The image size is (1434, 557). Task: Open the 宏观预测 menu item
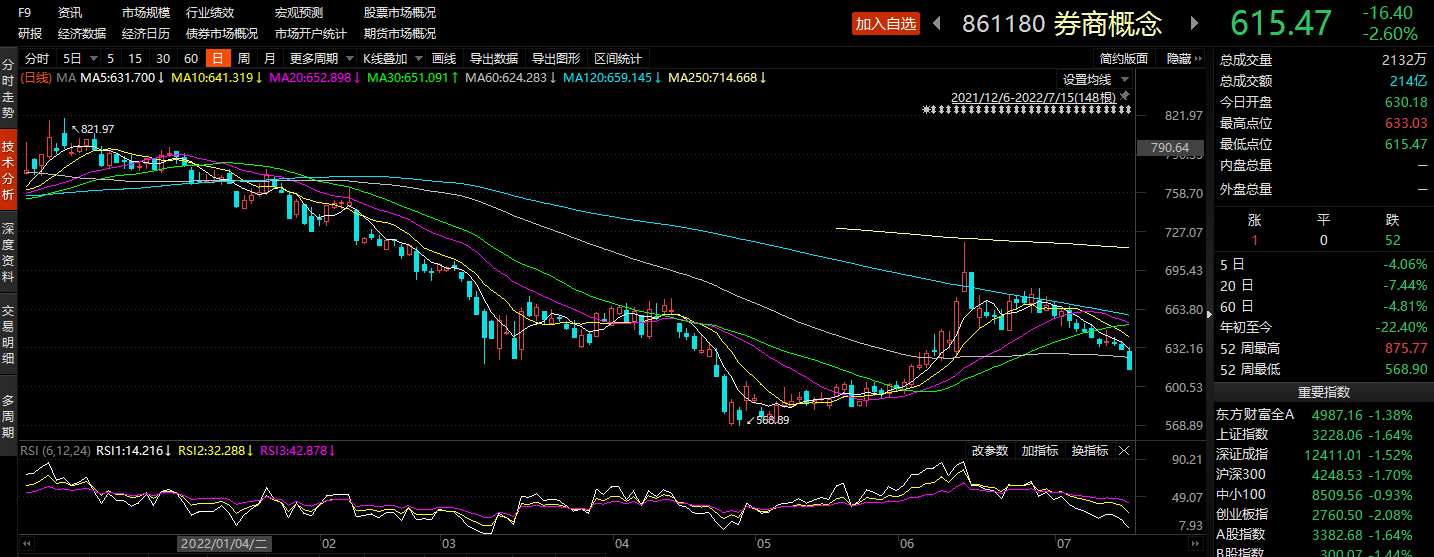[x=298, y=13]
